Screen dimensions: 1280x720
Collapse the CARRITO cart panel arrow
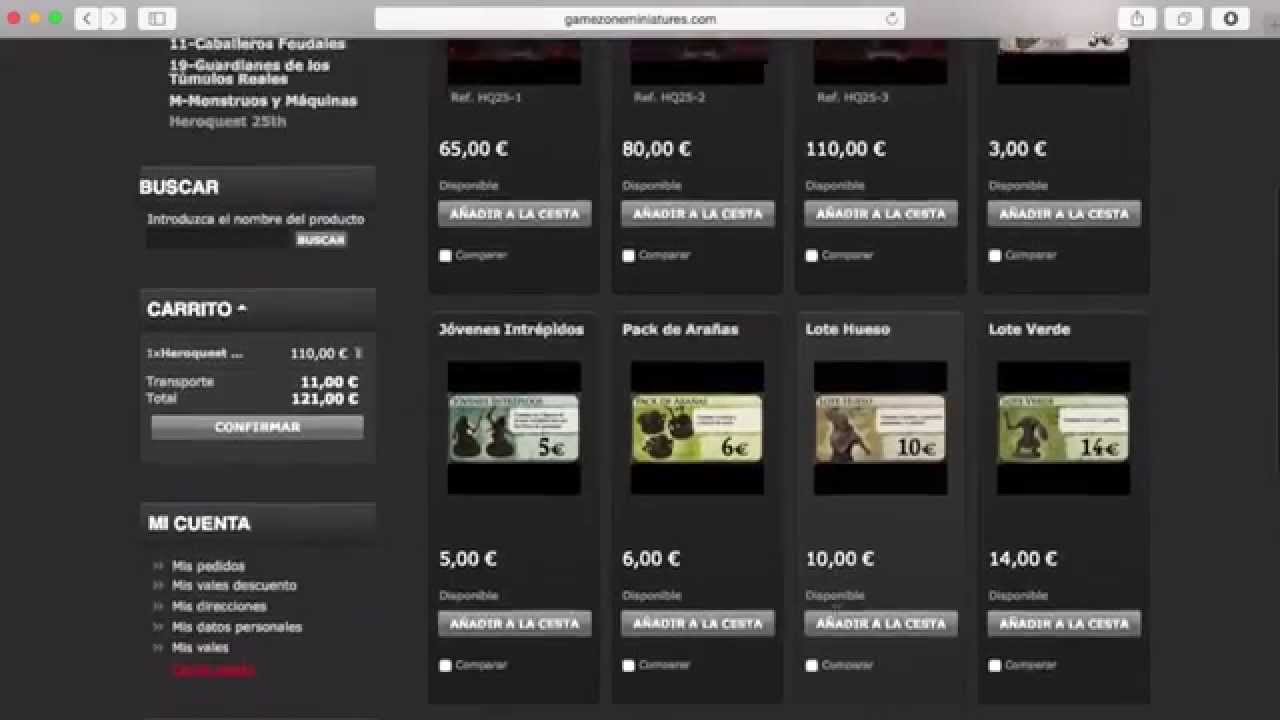click(242, 308)
